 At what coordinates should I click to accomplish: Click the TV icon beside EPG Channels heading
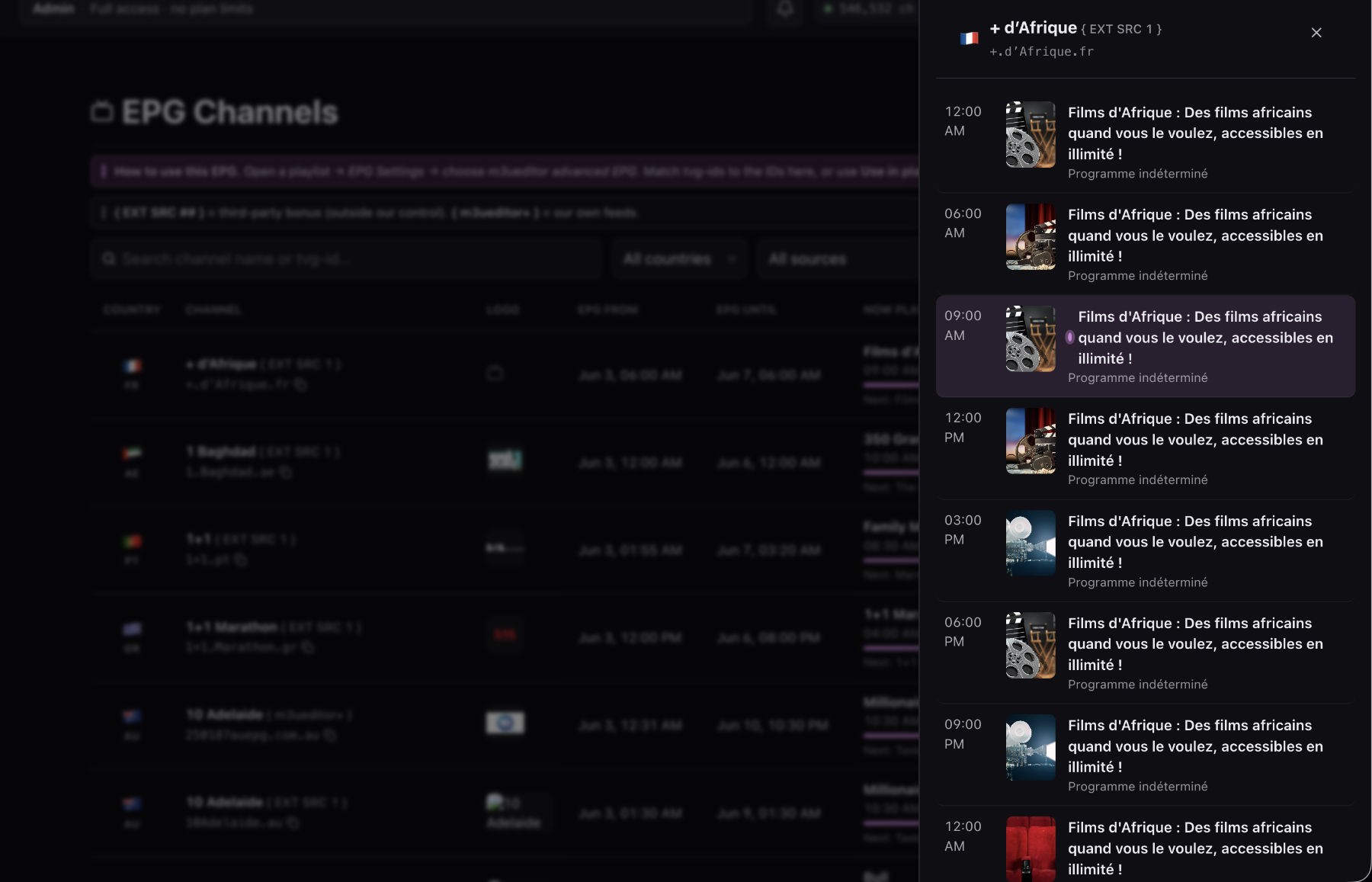coord(102,112)
